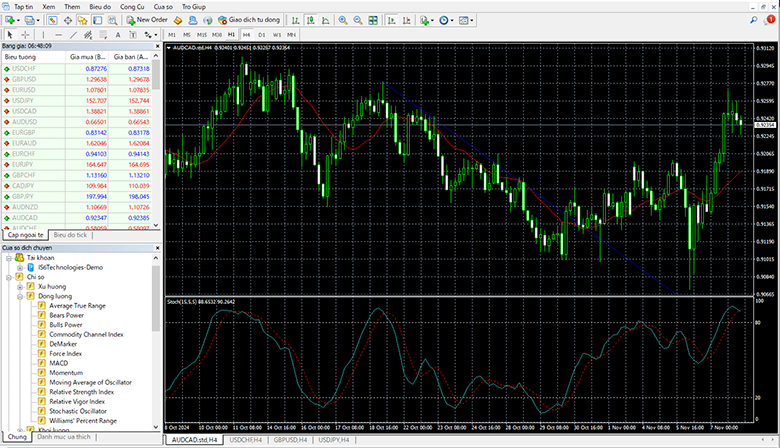
Task: Switch to the GBPUSD,H4 chart tab
Action: (x=290, y=440)
